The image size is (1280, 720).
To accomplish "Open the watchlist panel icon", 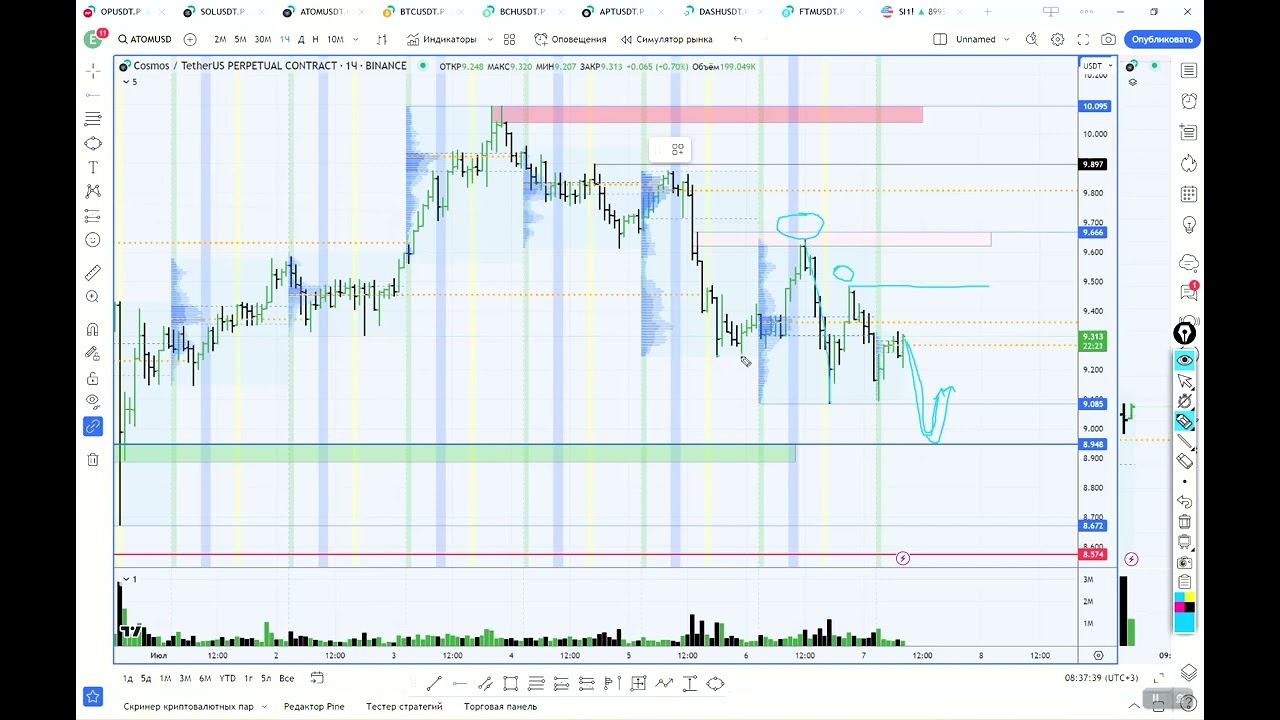I will point(1188,70).
